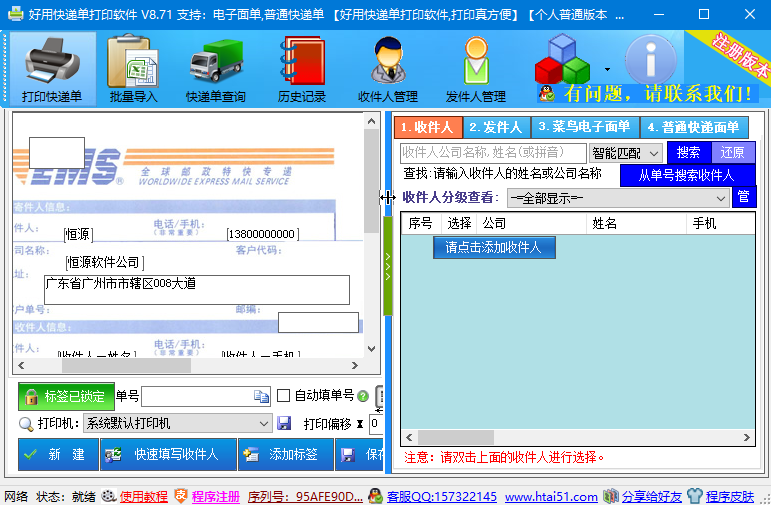Click the 添加标签 button
Screen dimensions: 771x505
coord(286,454)
